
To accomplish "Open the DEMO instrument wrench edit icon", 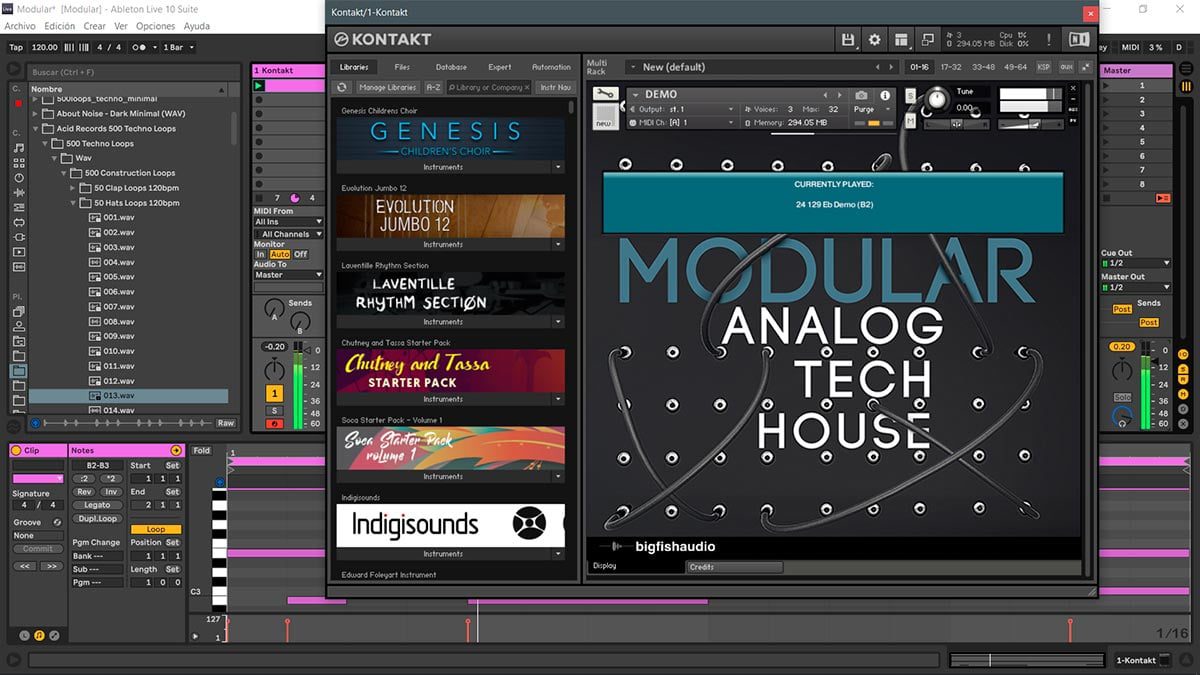I will tap(605, 94).
